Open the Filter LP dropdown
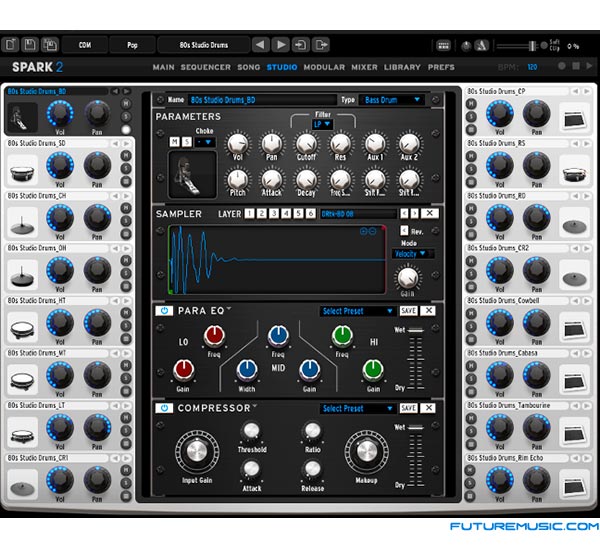Screen dimensions: 600x550 point(321,124)
